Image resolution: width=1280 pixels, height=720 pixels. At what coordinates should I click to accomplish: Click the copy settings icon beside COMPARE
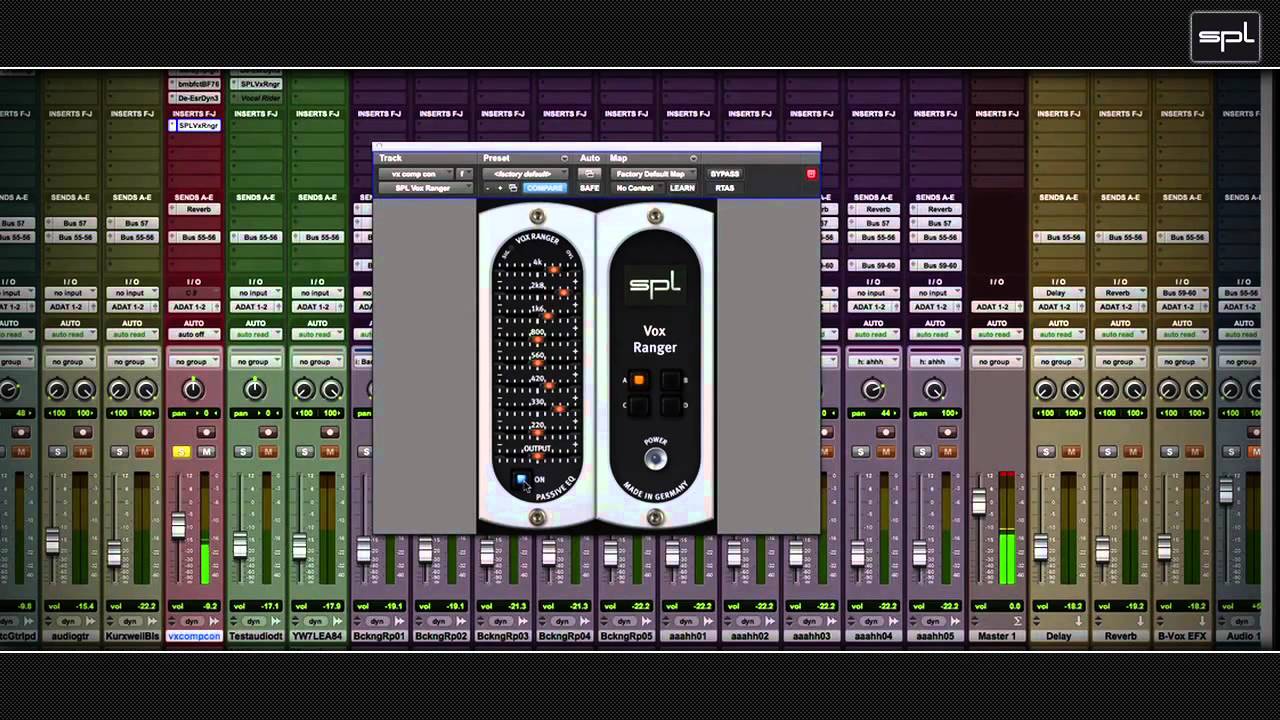[x=513, y=188]
